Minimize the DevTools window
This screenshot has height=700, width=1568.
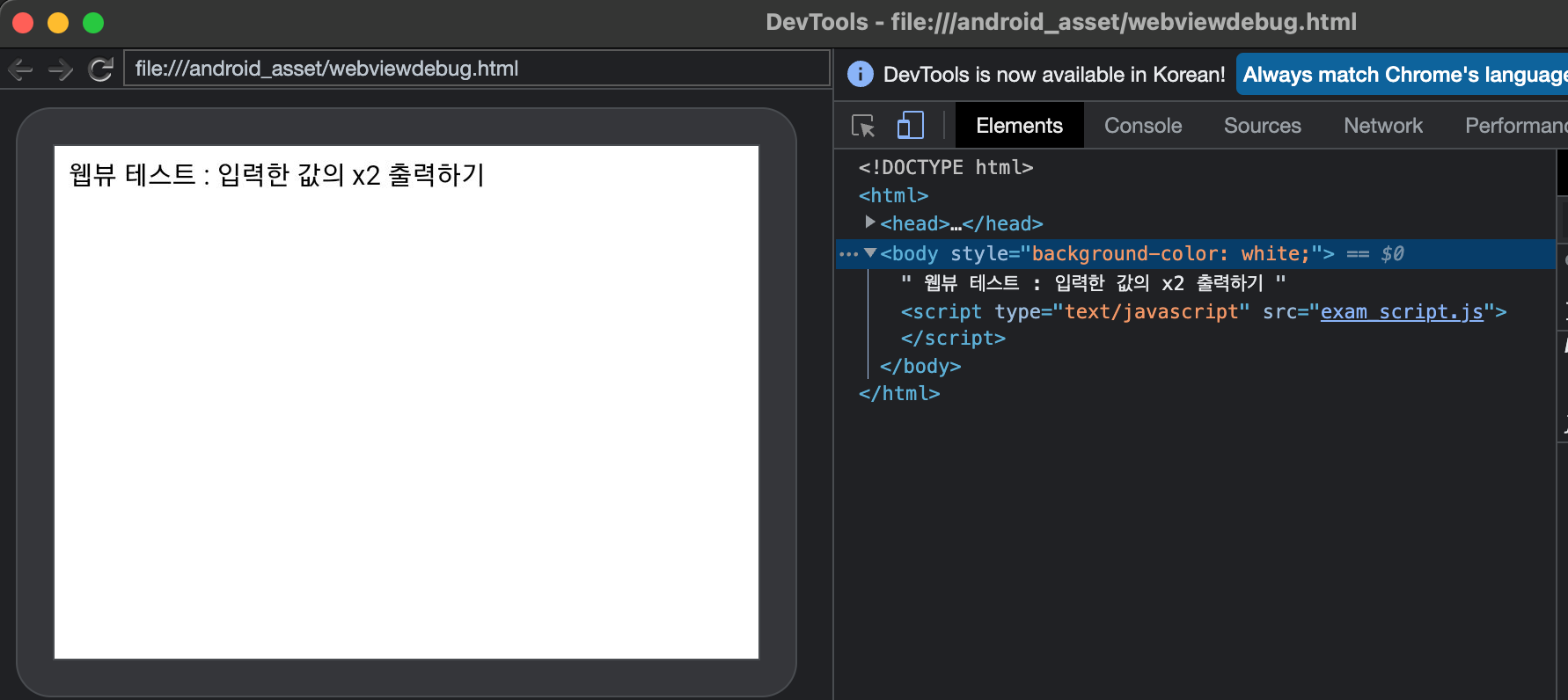click(58, 23)
